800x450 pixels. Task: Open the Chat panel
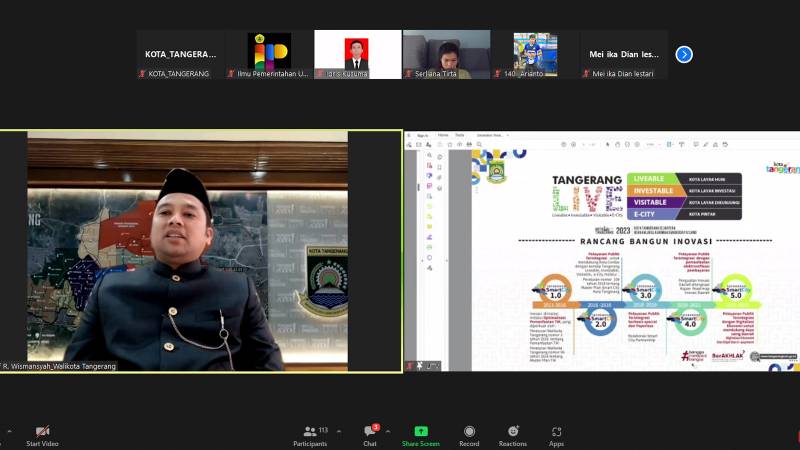coord(371,437)
